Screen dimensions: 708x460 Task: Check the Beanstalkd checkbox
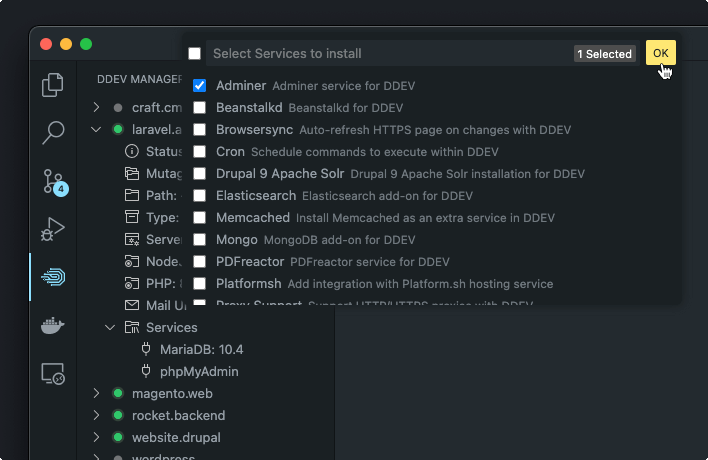[x=200, y=107]
